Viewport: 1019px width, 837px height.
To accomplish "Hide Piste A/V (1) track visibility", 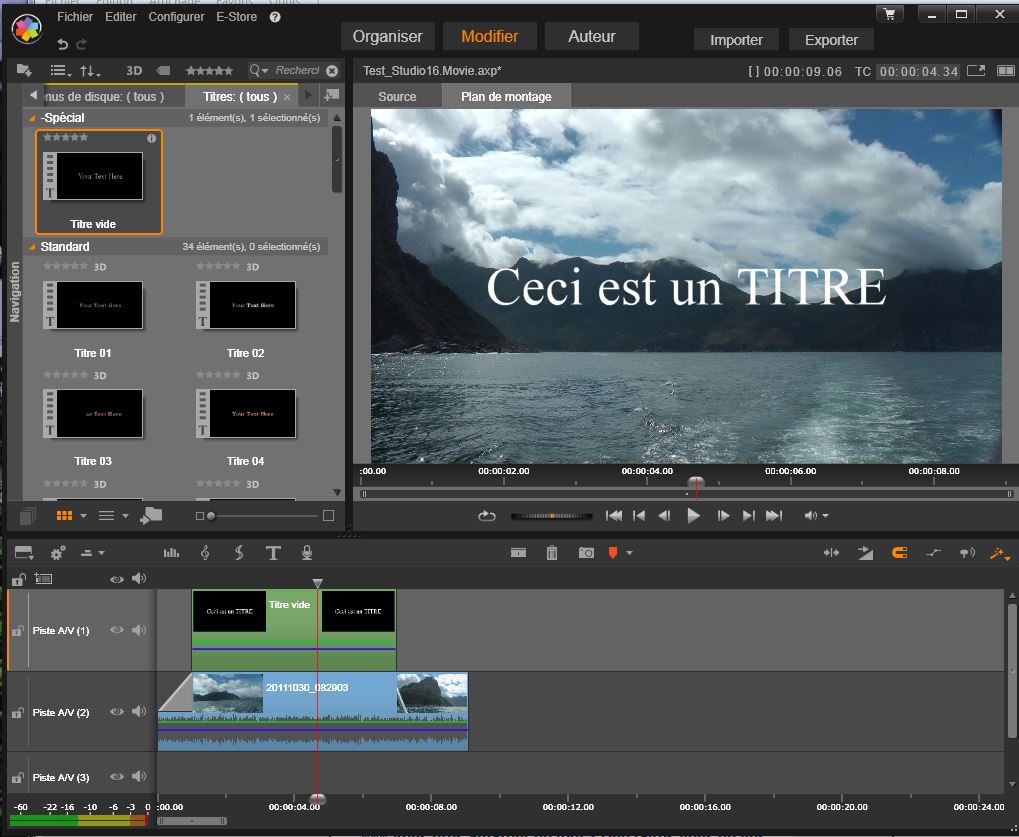I will pyautogui.click(x=117, y=630).
